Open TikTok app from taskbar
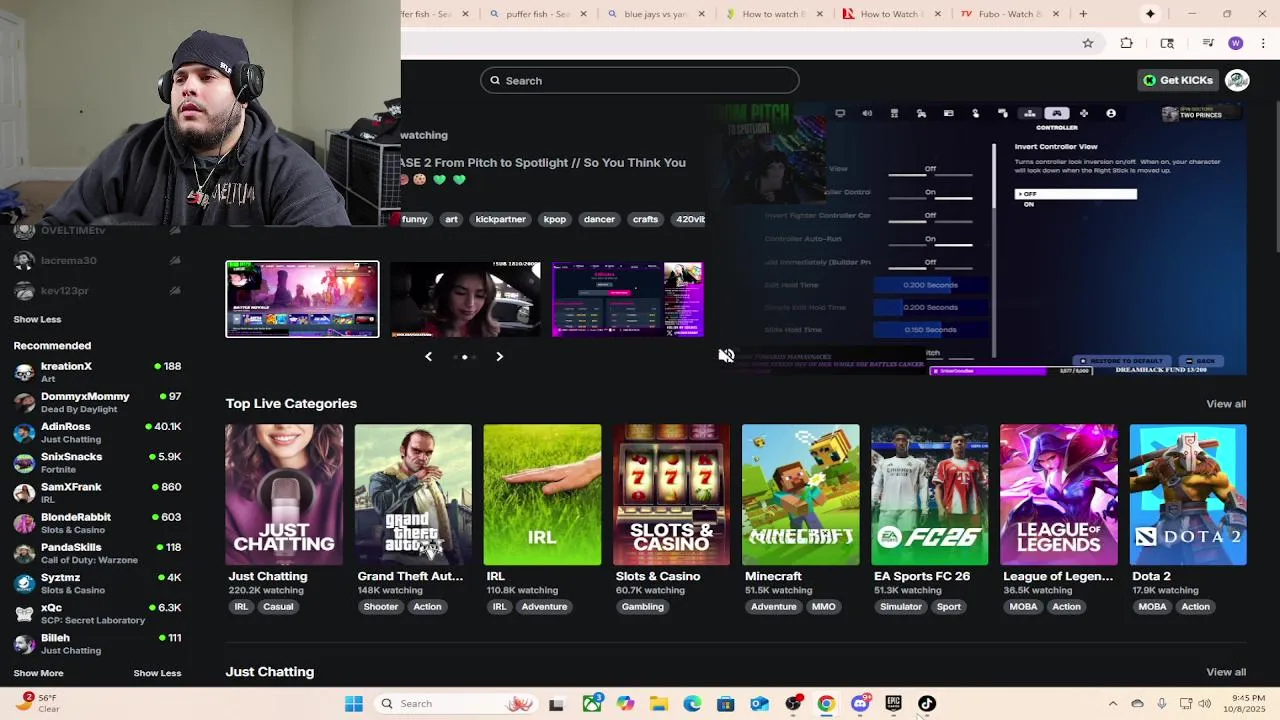The height and width of the screenshot is (720, 1280). click(927, 704)
